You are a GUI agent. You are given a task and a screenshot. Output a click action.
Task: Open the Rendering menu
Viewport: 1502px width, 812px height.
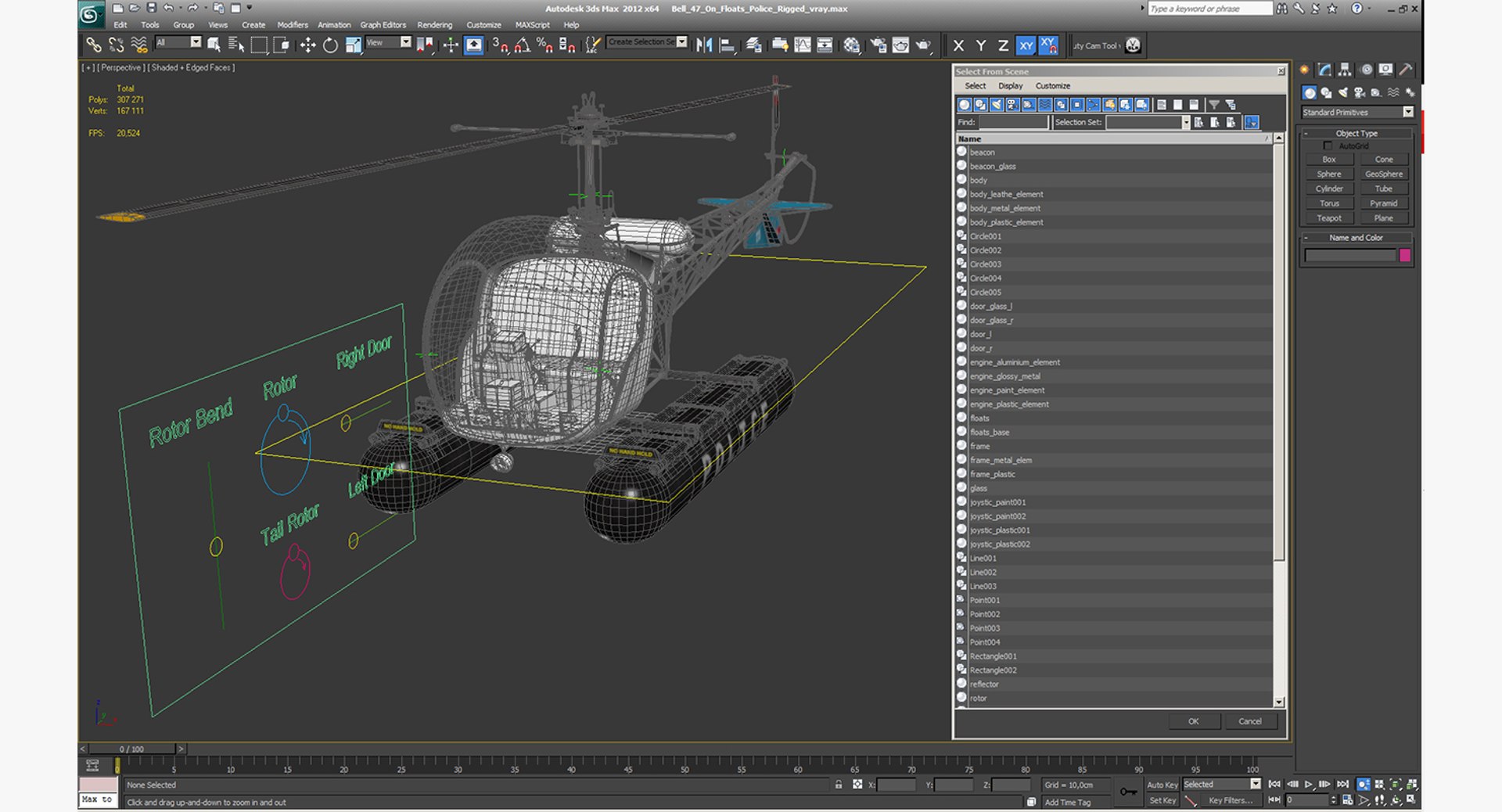point(434,25)
